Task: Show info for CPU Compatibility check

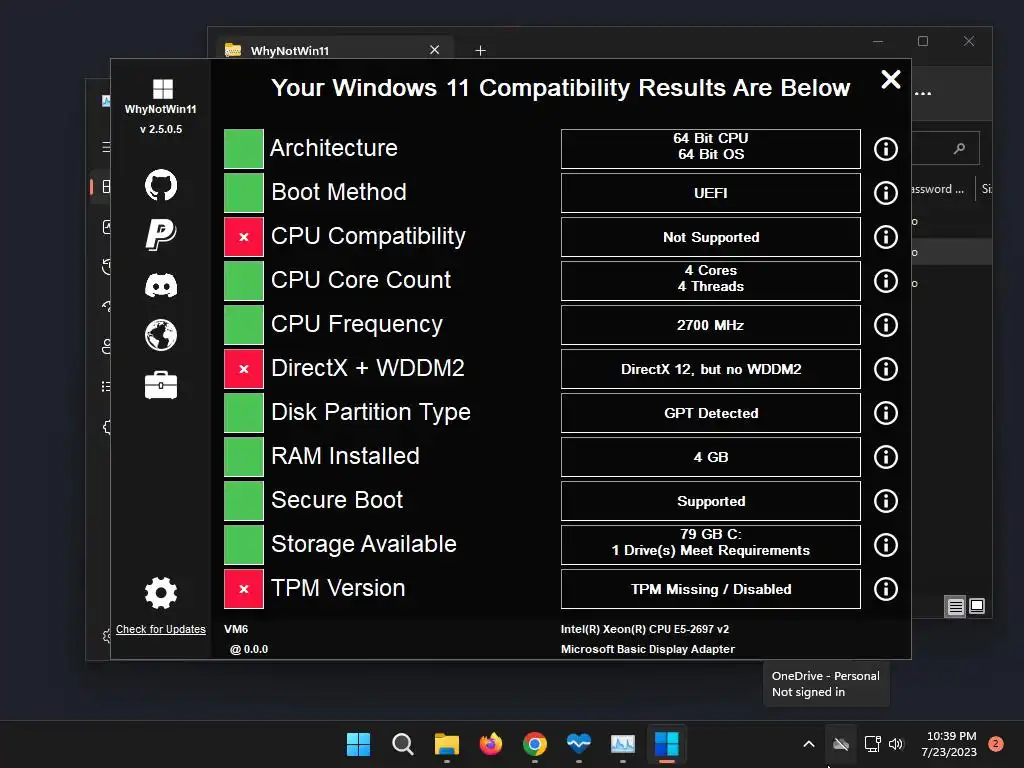Action: 886,236
